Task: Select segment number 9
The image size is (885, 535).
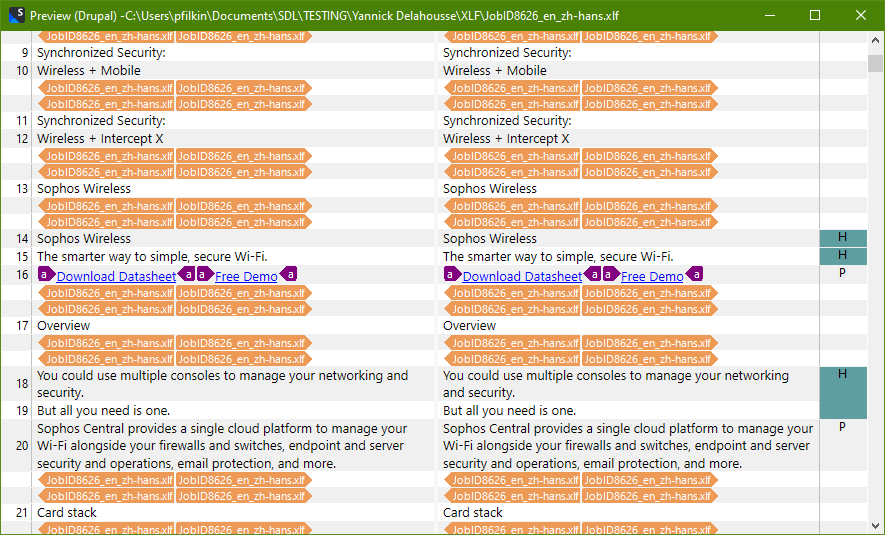Action: (24, 53)
